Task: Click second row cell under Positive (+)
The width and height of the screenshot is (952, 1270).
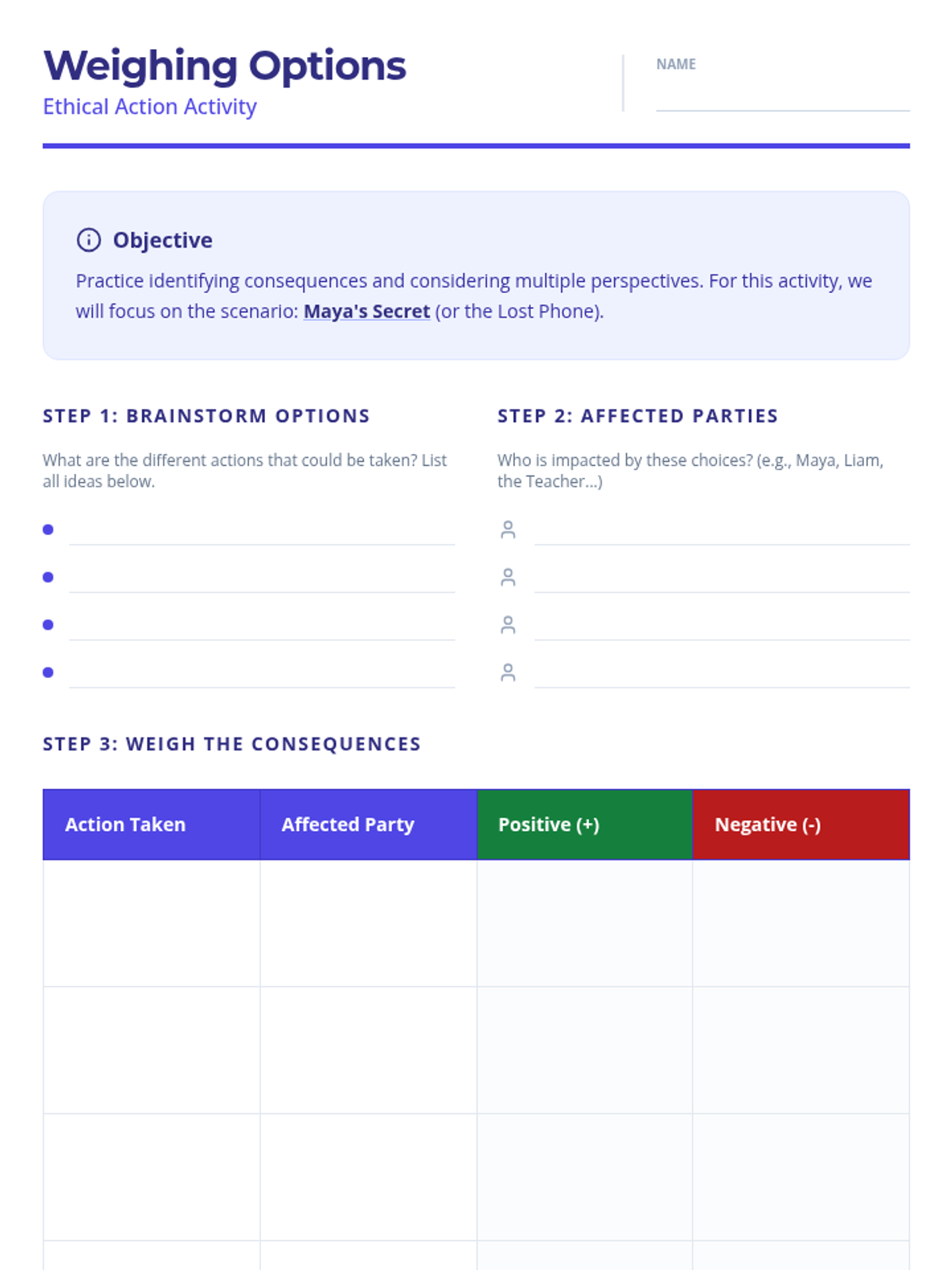Action: pos(585,1050)
